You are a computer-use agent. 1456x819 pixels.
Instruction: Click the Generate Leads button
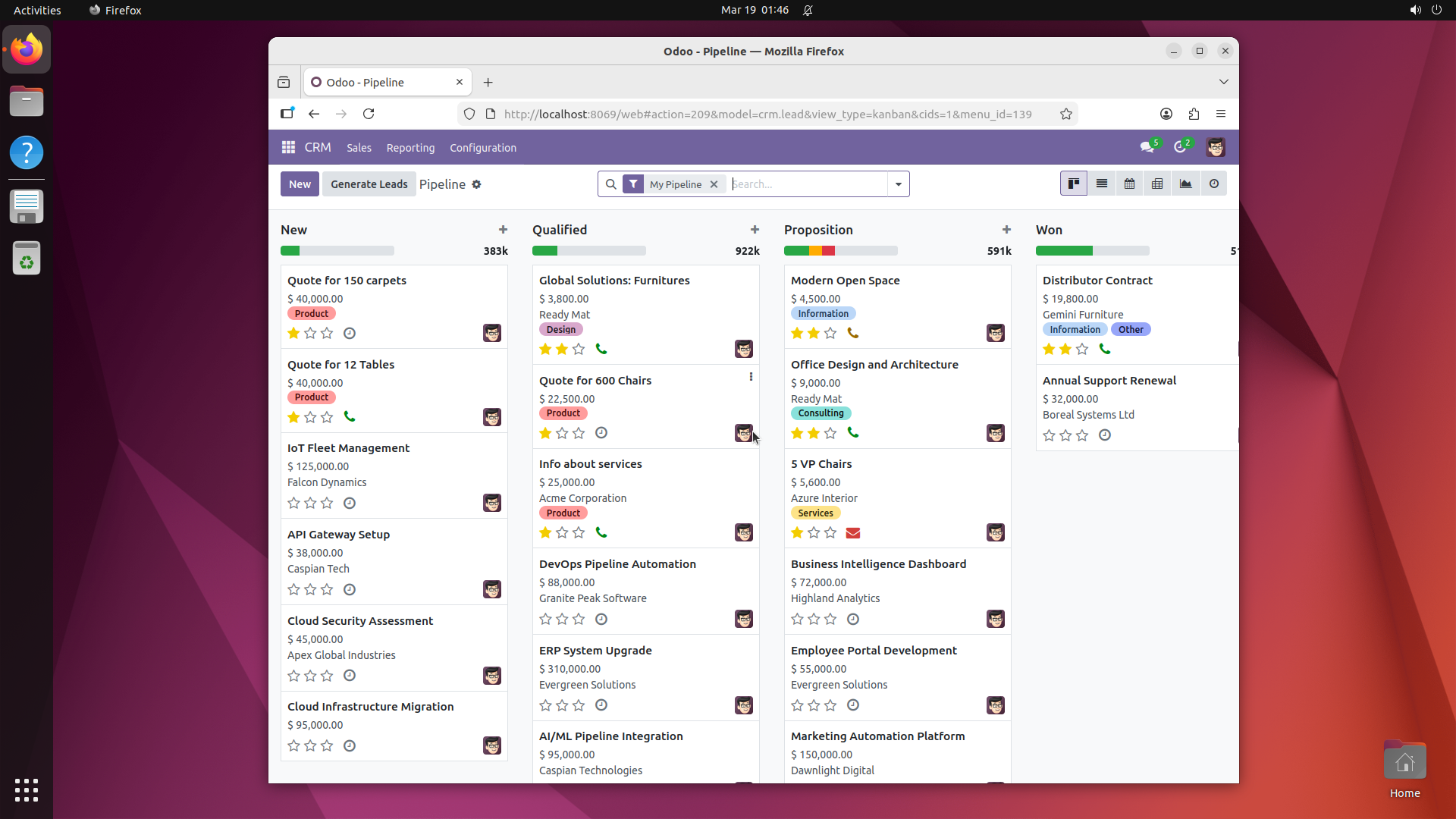(x=369, y=184)
